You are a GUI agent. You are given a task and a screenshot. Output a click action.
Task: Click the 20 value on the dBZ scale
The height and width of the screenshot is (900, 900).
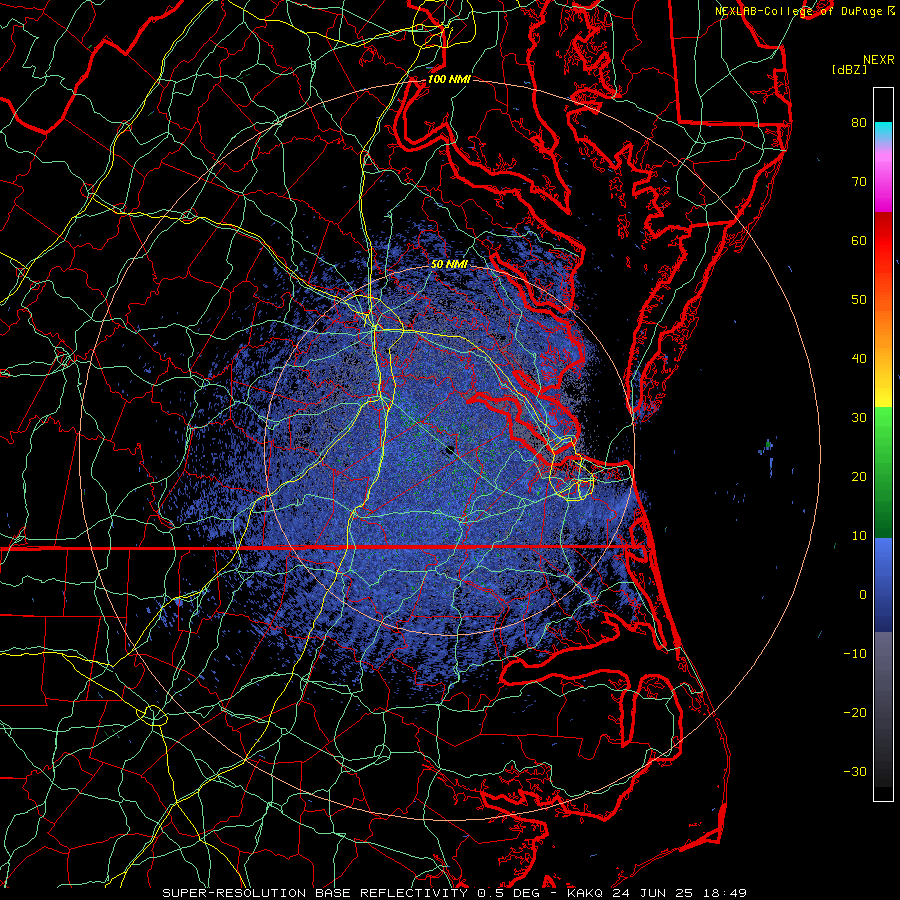click(859, 476)
